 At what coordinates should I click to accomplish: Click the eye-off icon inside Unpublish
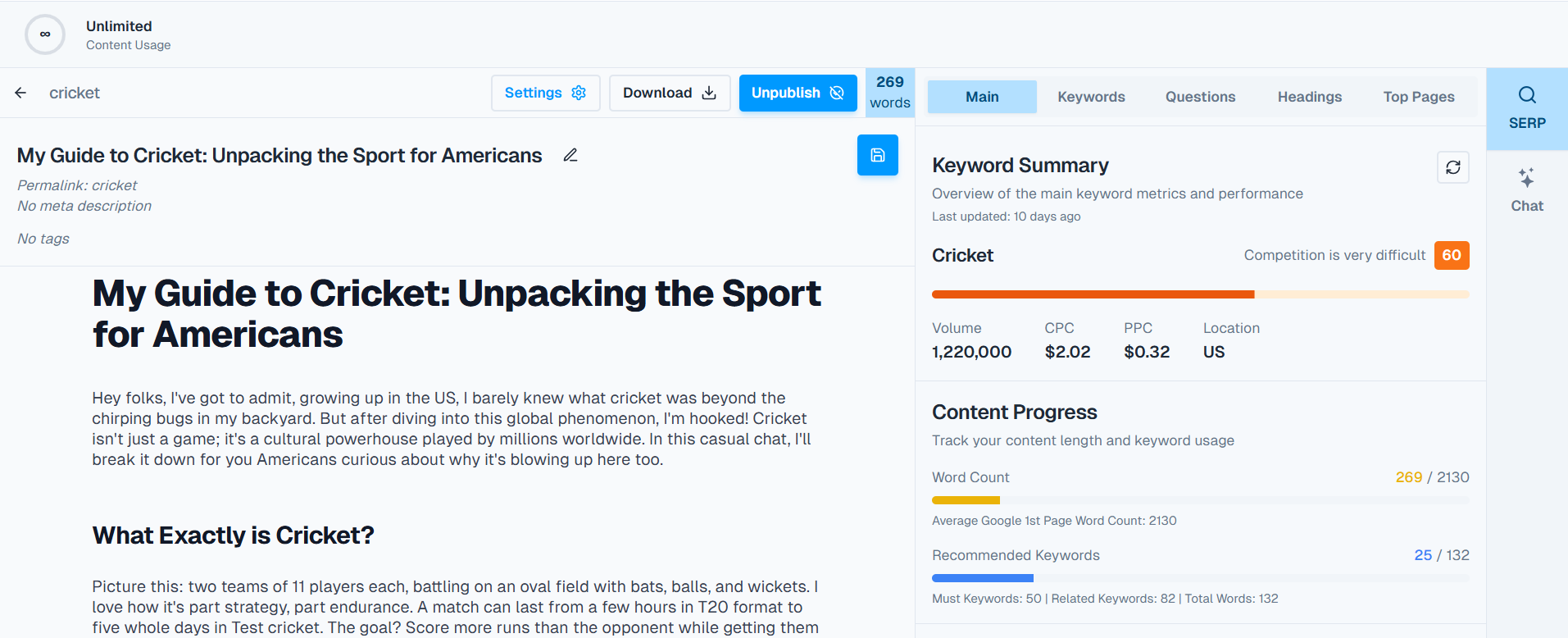[837, 93]
